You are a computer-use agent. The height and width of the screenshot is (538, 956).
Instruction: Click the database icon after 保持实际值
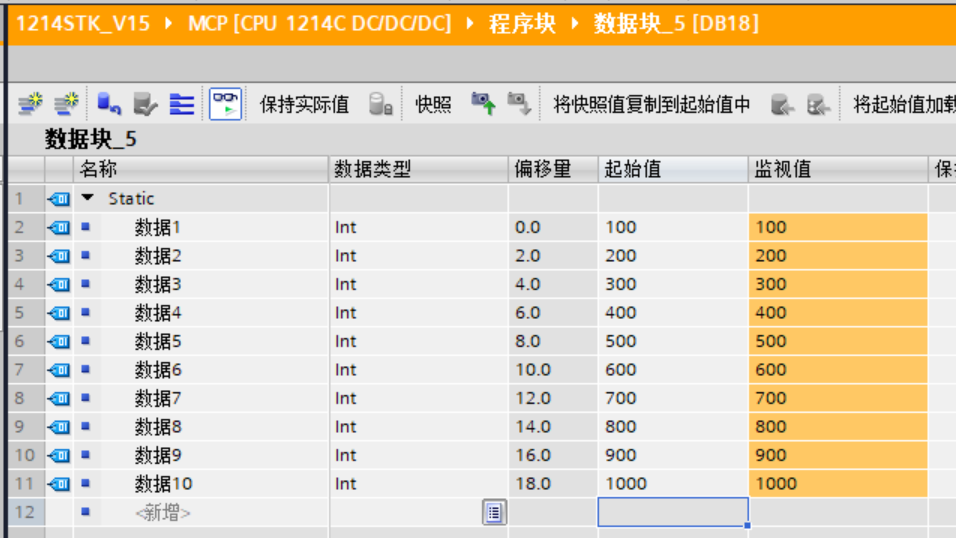(x=380, y=104)
